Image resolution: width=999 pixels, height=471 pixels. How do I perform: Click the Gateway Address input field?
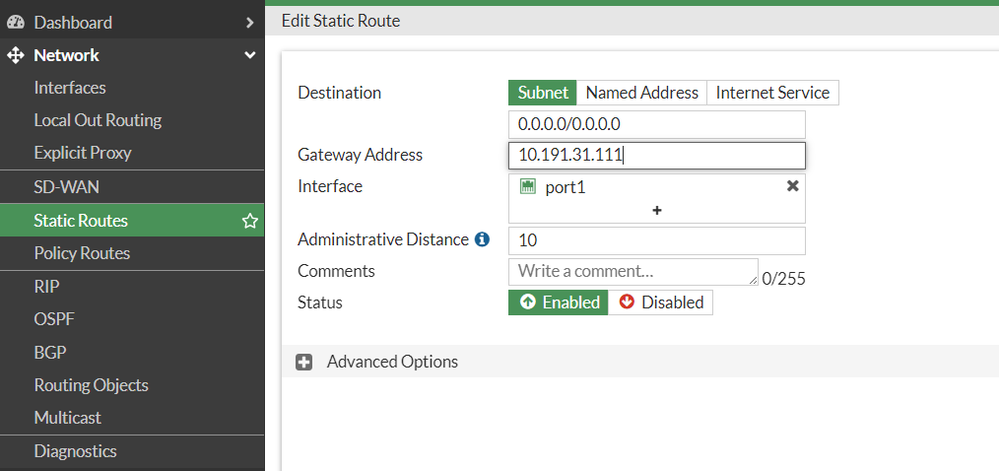click(656, 156)
